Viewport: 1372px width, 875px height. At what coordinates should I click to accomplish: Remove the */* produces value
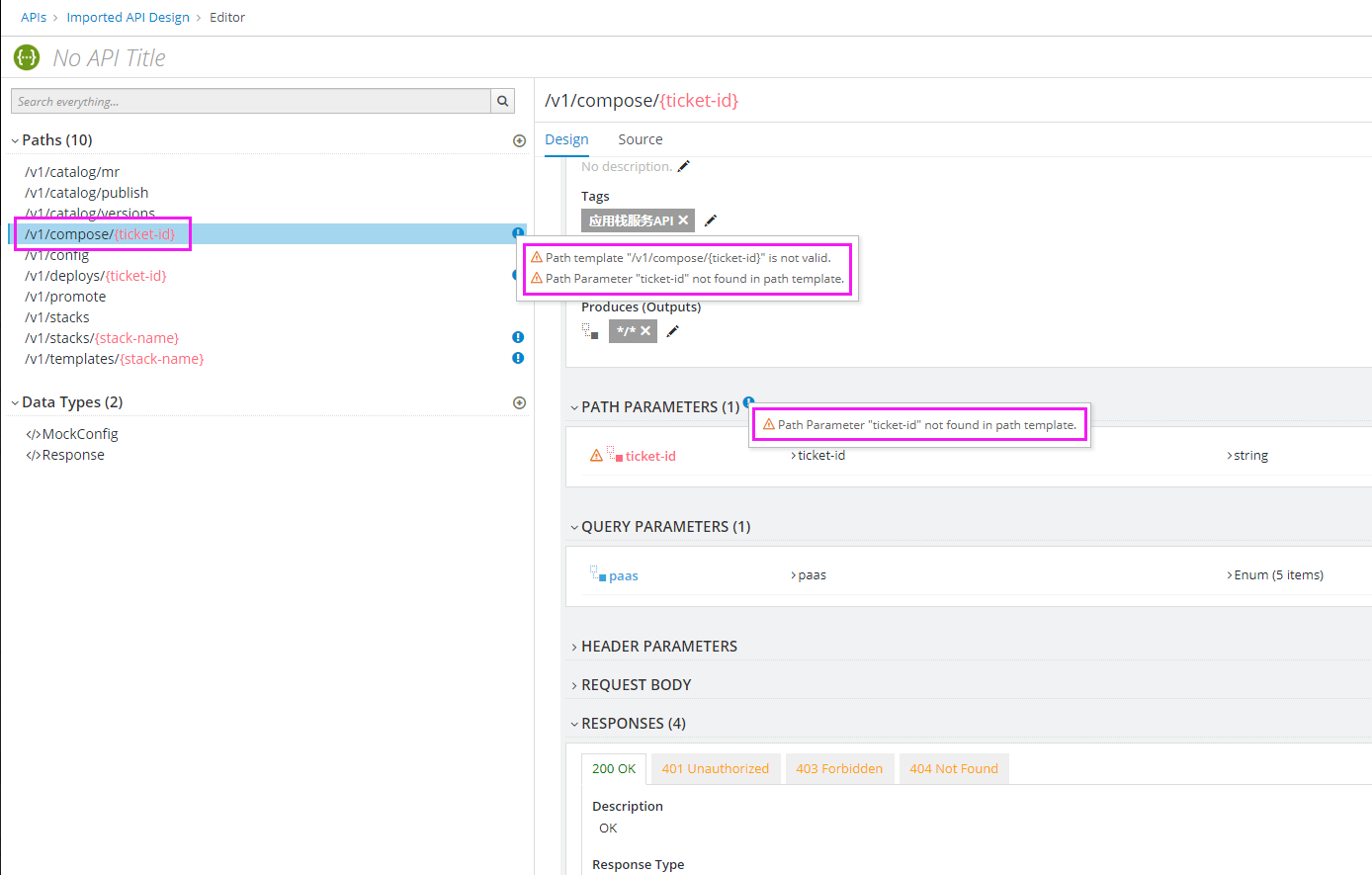click(645, 331)
